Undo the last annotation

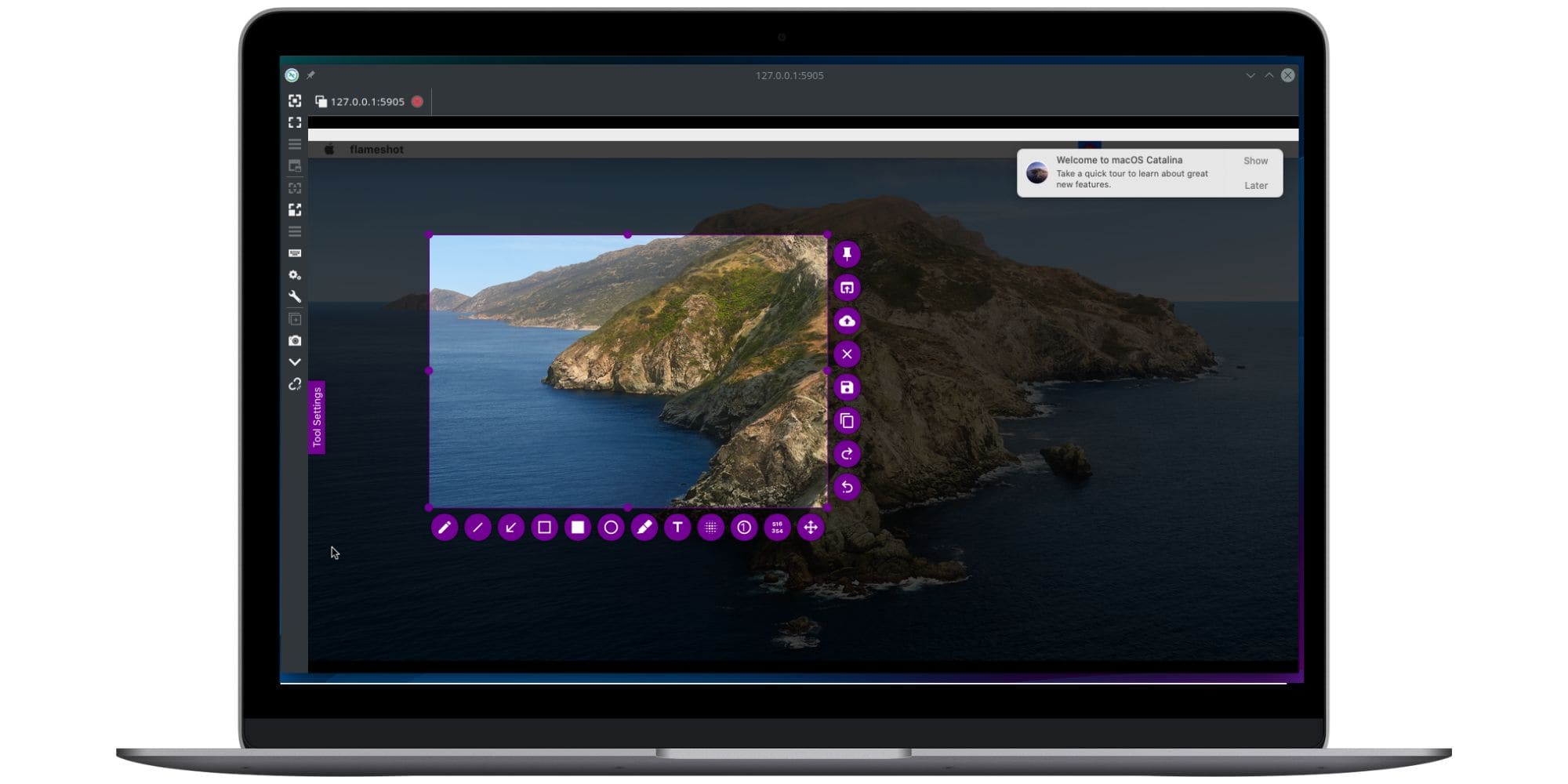click(847, 487)
